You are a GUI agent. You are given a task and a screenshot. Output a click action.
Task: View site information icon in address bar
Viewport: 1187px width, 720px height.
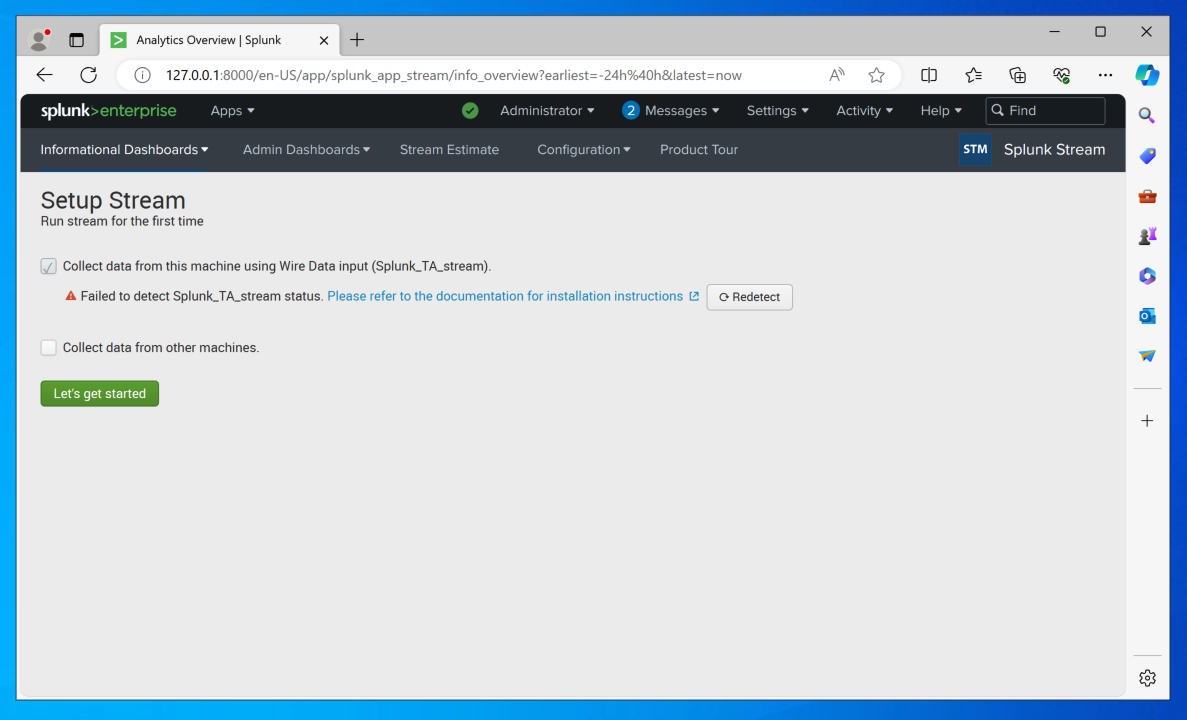click(x=142, y=75)
